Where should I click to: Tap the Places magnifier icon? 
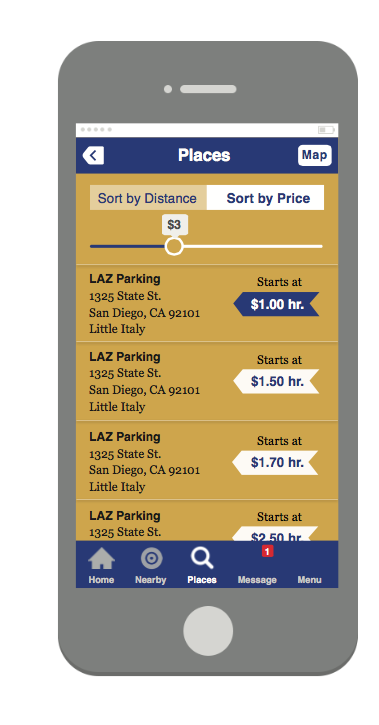pyautogui.click(x=202, y=558)
